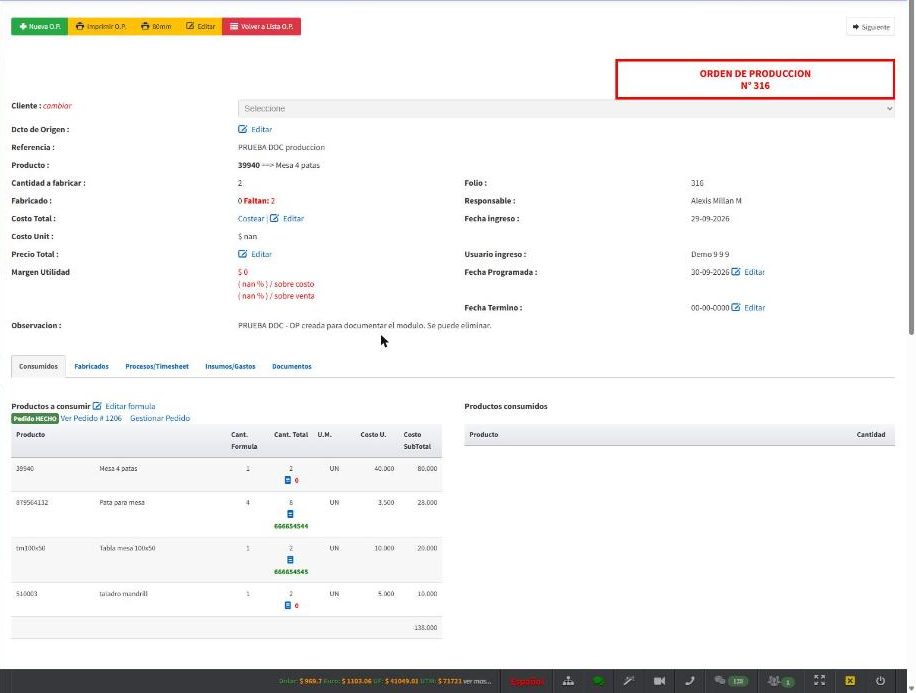Viewport: 916px width, 693px height.
Task: Click document icon under Tabla mesa 100x50 quantity
Action: pos(290,560)
